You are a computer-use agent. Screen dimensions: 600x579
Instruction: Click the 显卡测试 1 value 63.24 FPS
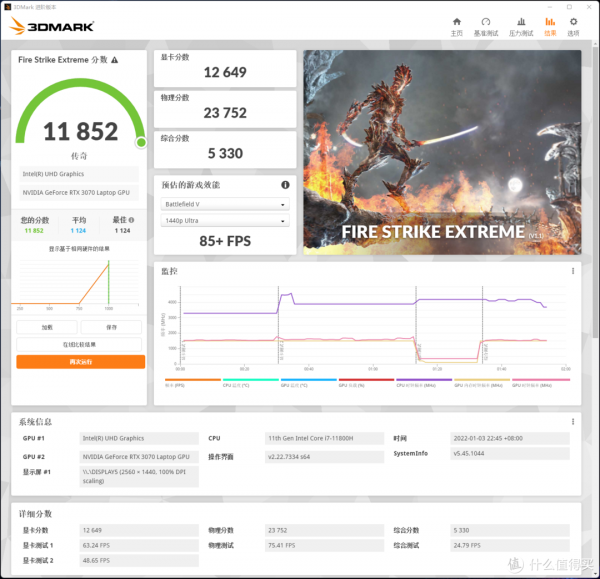point(139,545)
